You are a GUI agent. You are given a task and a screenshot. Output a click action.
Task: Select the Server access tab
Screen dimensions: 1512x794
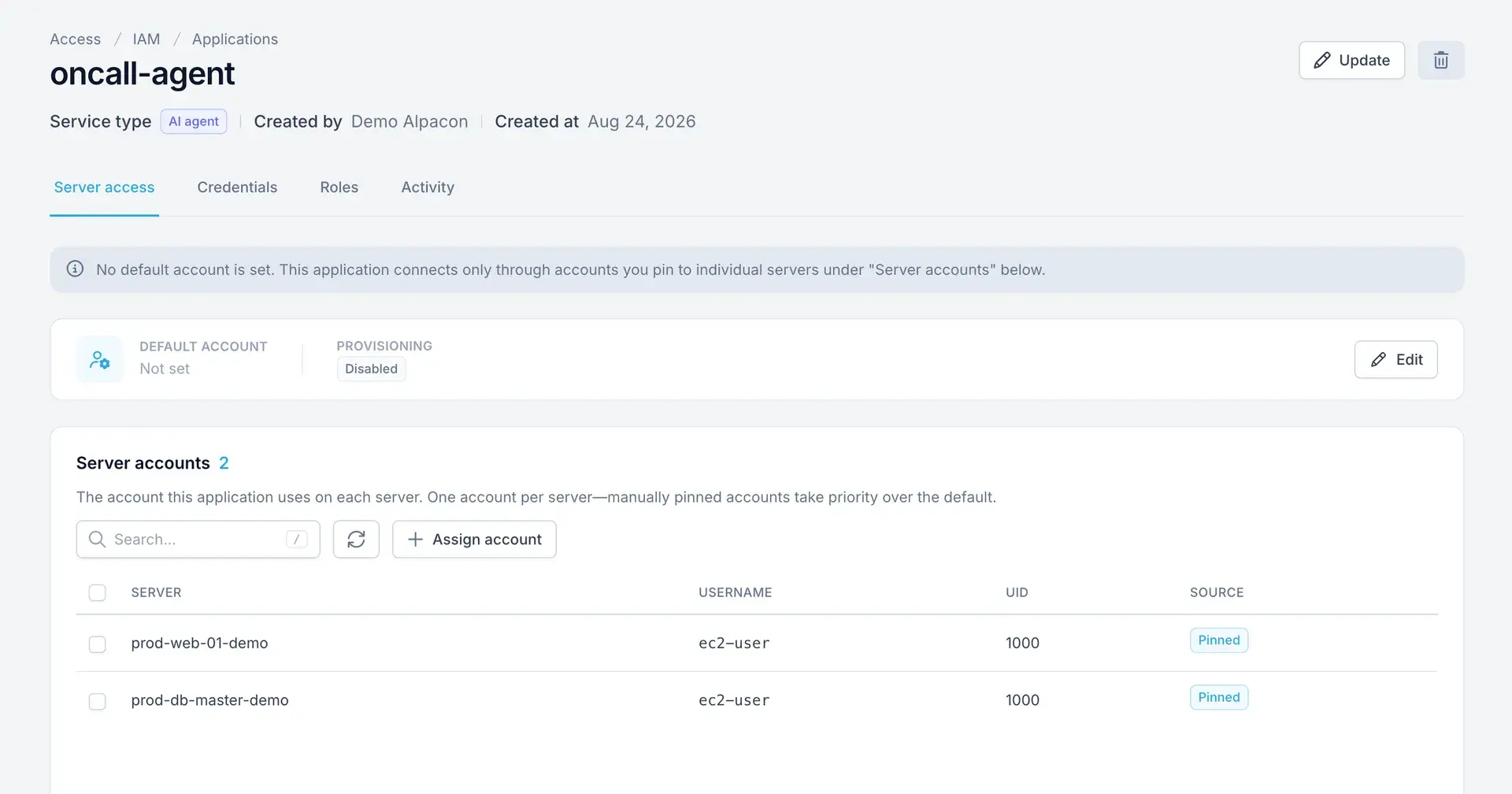[104, 187]
